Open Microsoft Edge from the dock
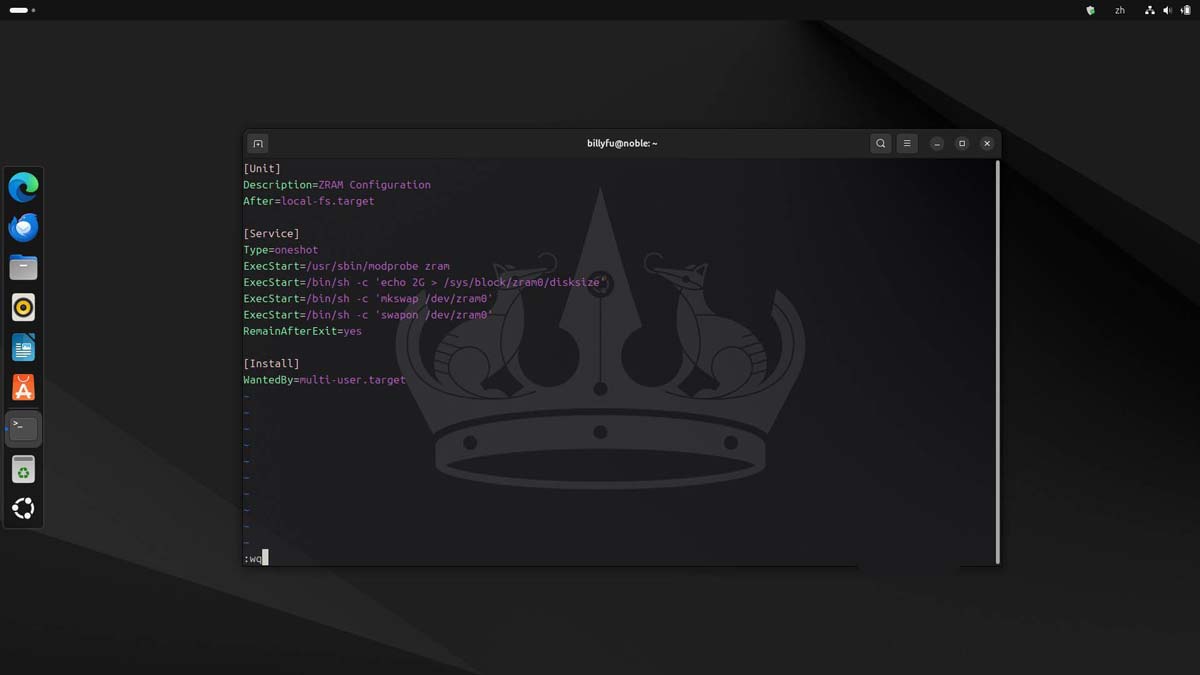This screenshot has width=1200, height=675. (23, 187)
